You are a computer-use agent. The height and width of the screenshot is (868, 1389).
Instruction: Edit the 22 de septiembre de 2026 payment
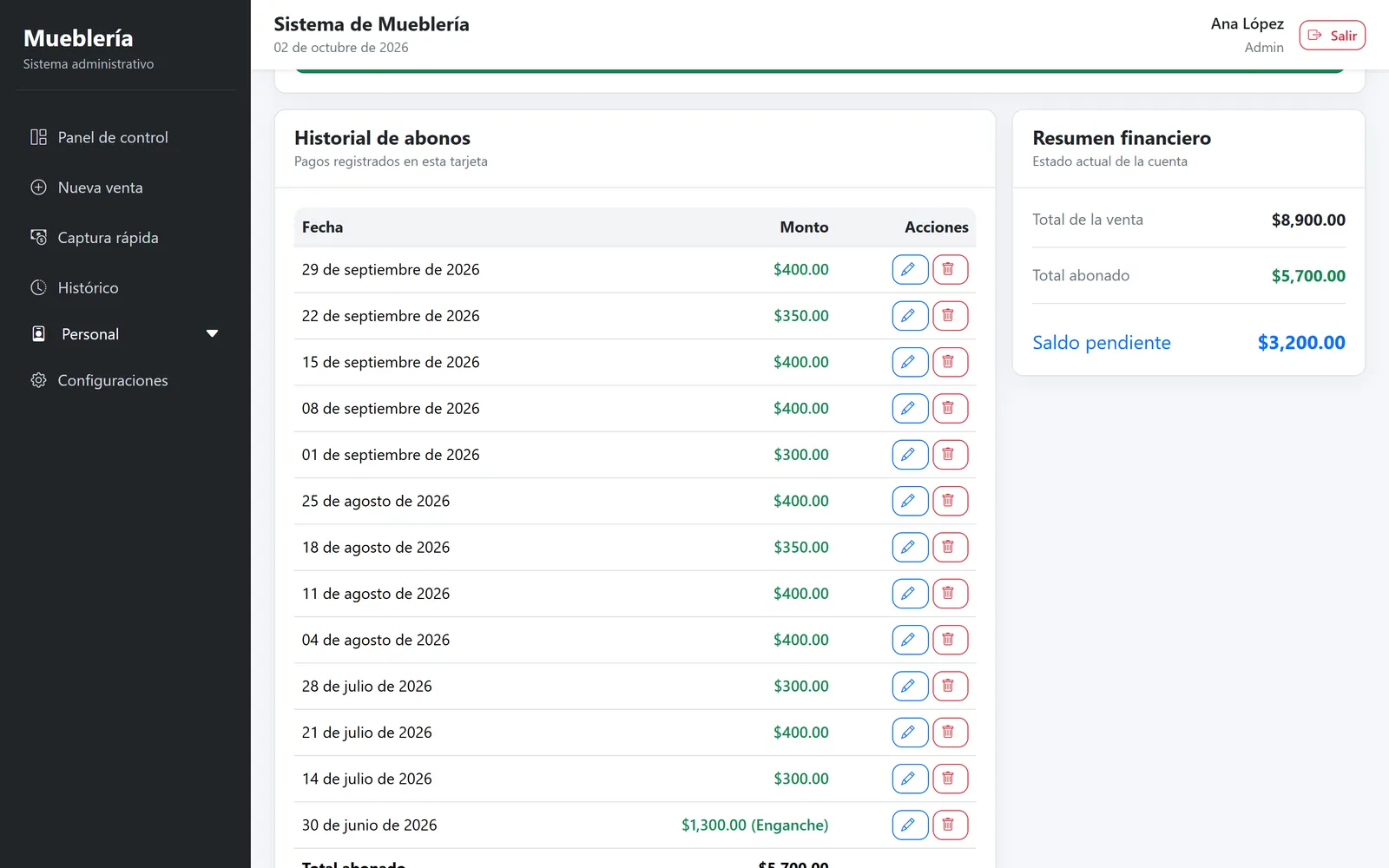pyautogui.click(x=910, y=316)
